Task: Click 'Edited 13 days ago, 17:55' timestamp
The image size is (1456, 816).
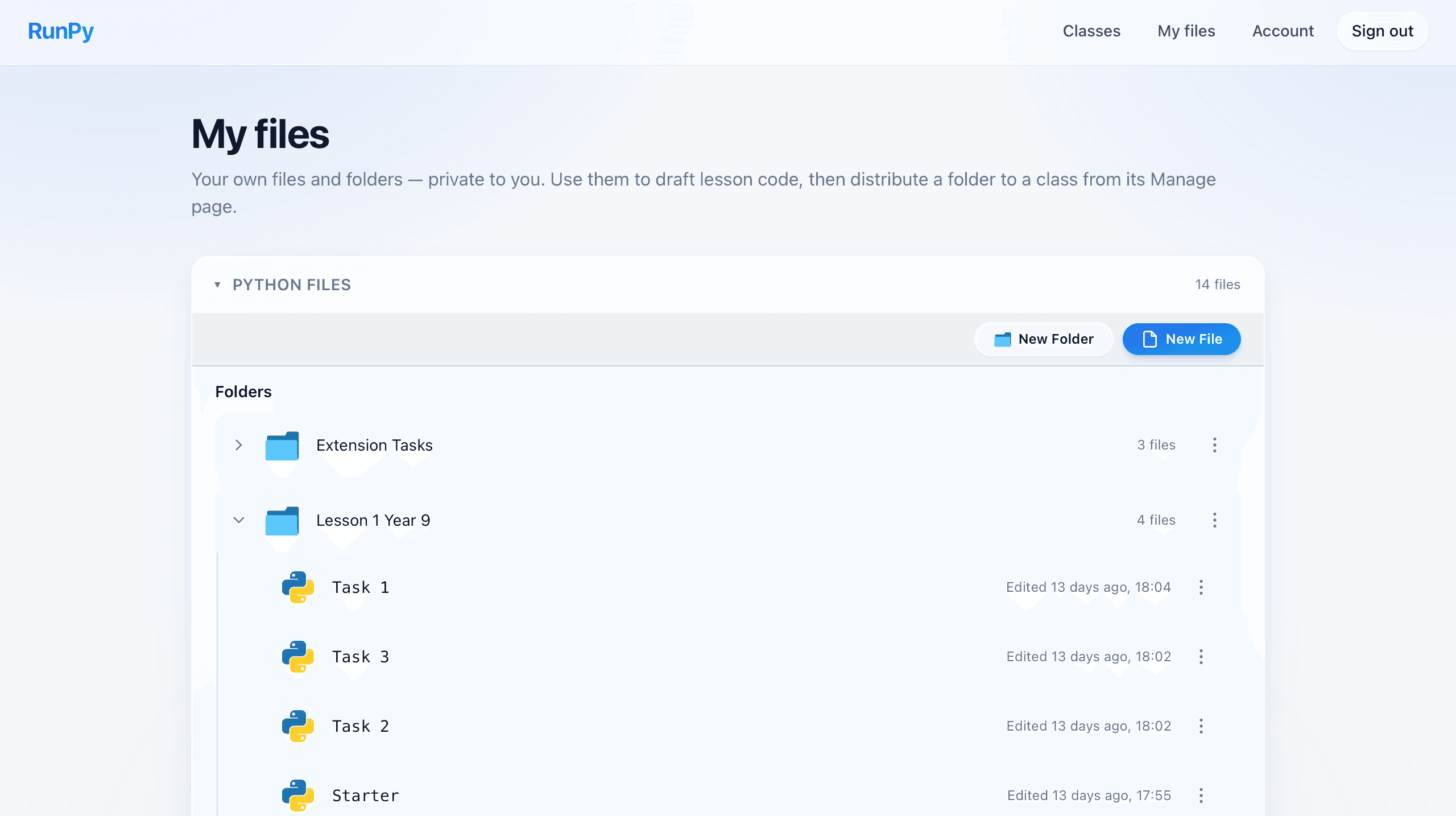Action: click(x=1089, y=796)
